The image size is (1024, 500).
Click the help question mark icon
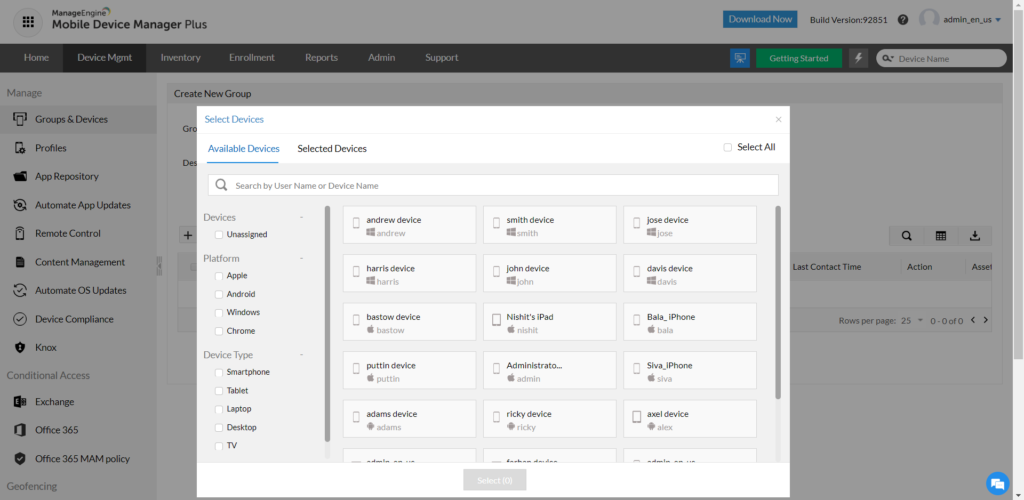[x=903, y=19]
